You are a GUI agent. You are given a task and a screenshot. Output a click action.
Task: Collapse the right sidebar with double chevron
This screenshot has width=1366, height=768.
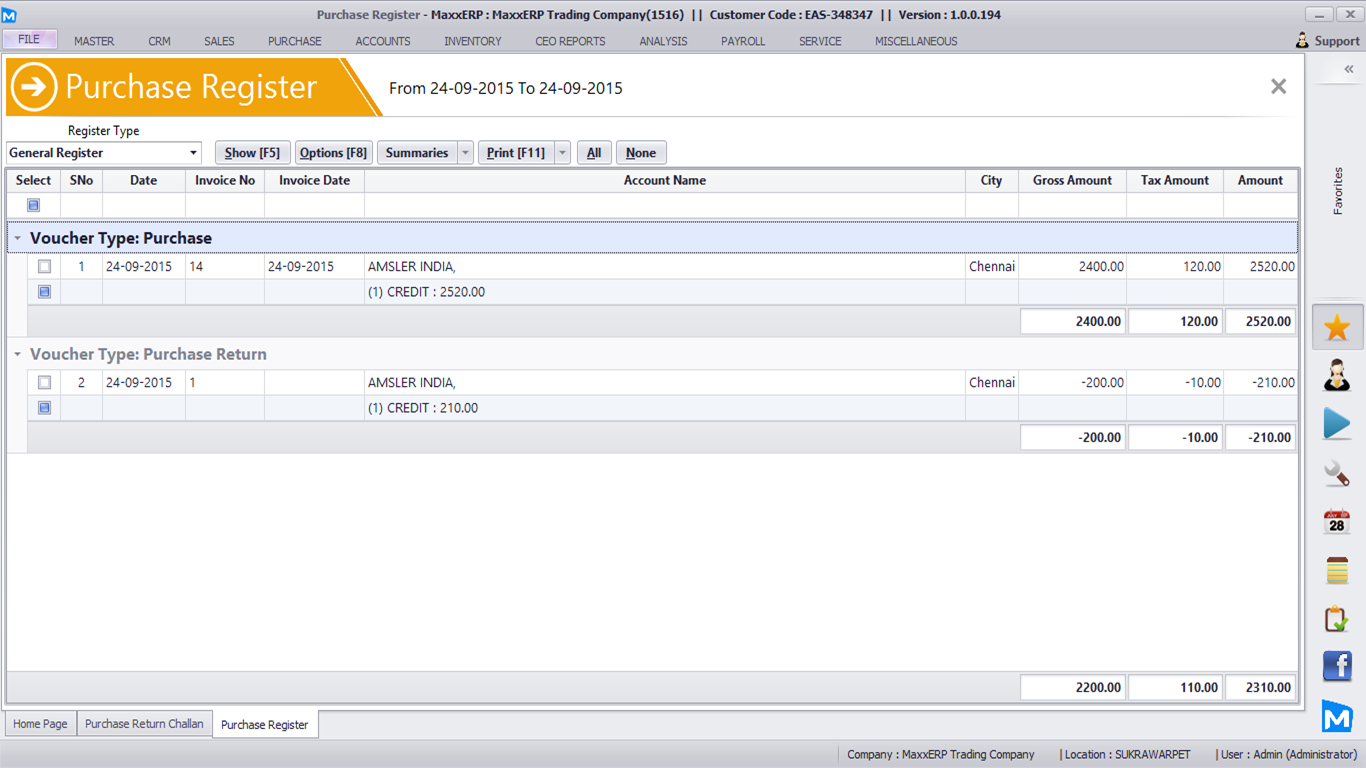click(1348, 69)
